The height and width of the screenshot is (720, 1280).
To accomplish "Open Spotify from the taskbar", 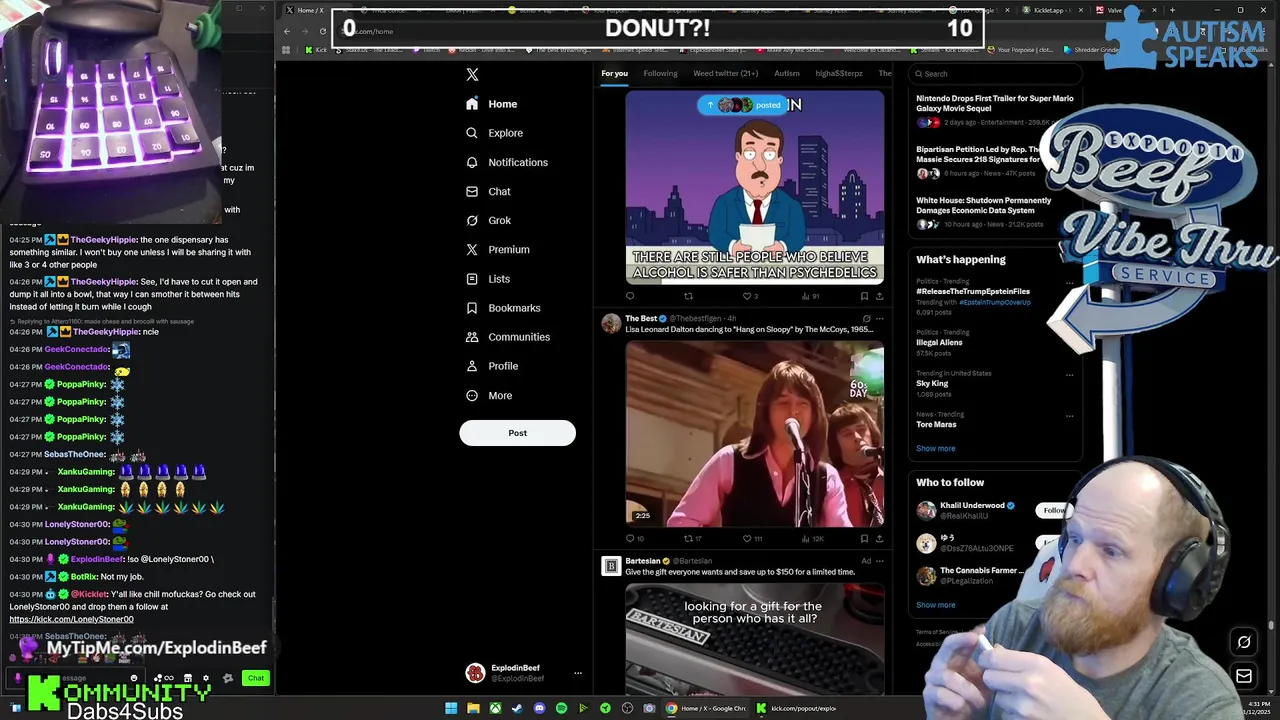I will pos(561,708).
